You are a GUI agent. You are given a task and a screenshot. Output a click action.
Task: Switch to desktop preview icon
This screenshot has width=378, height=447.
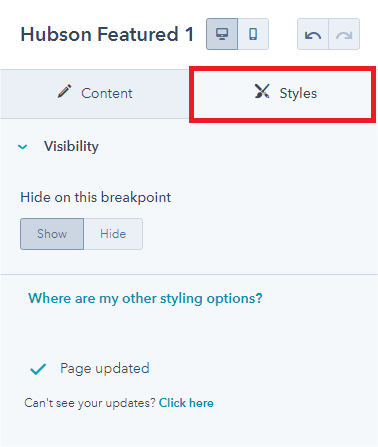(222, 34)
